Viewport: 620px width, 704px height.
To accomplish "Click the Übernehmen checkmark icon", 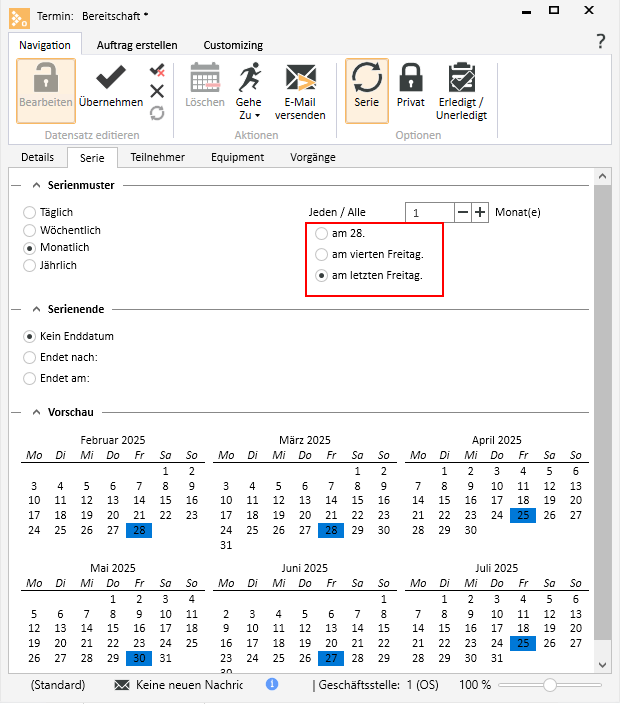I will coord(111,77).
